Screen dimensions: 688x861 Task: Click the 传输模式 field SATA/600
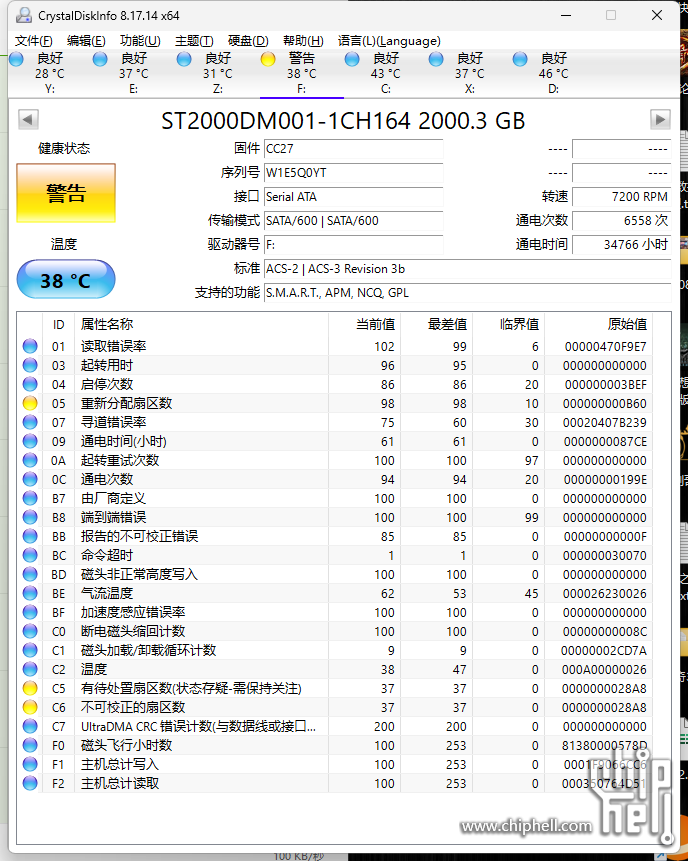[x=354, y=221]
